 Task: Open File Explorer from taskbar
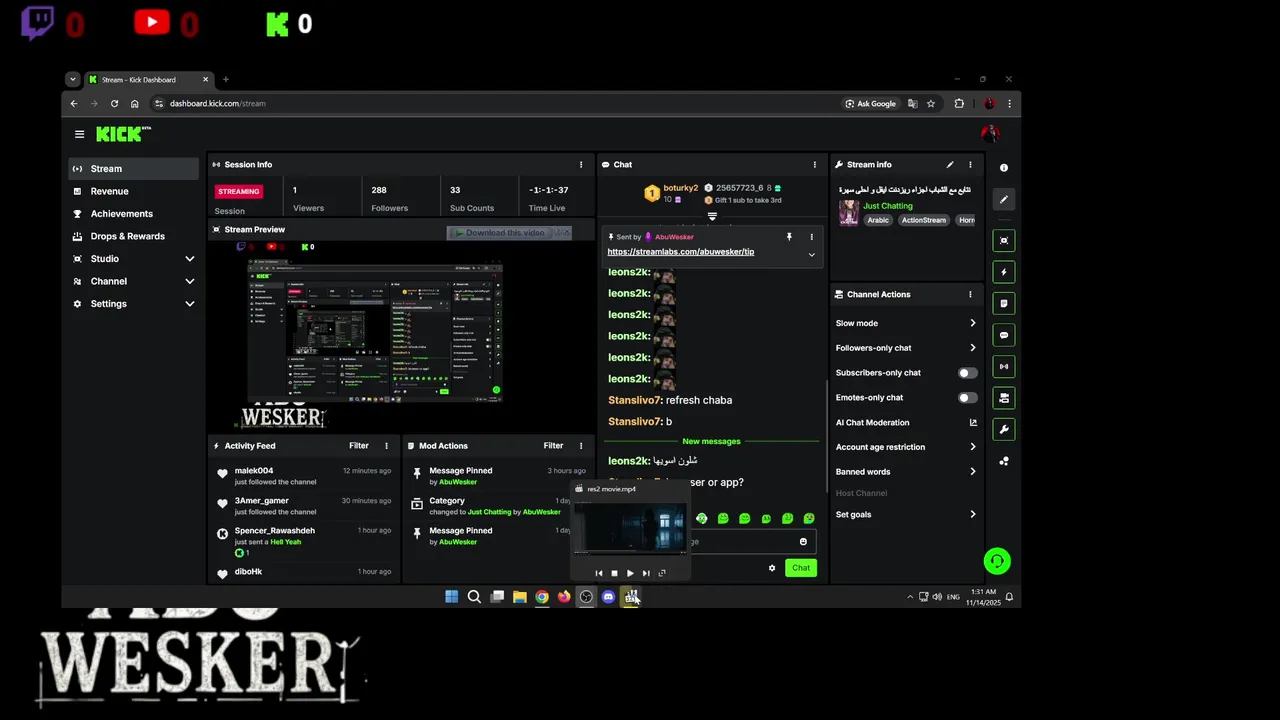(x=520, y=597)
